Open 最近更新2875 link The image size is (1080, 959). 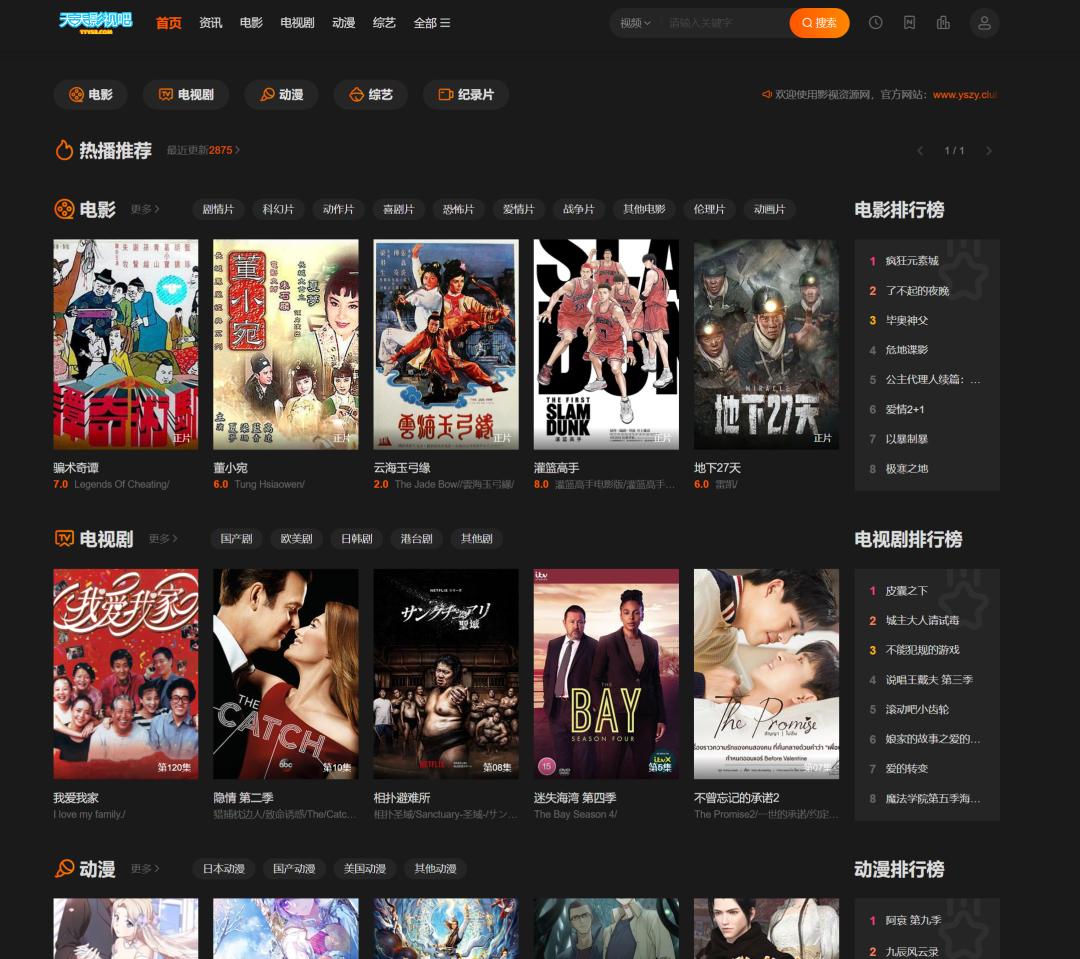pyautogui.click(x=203, y=150)
